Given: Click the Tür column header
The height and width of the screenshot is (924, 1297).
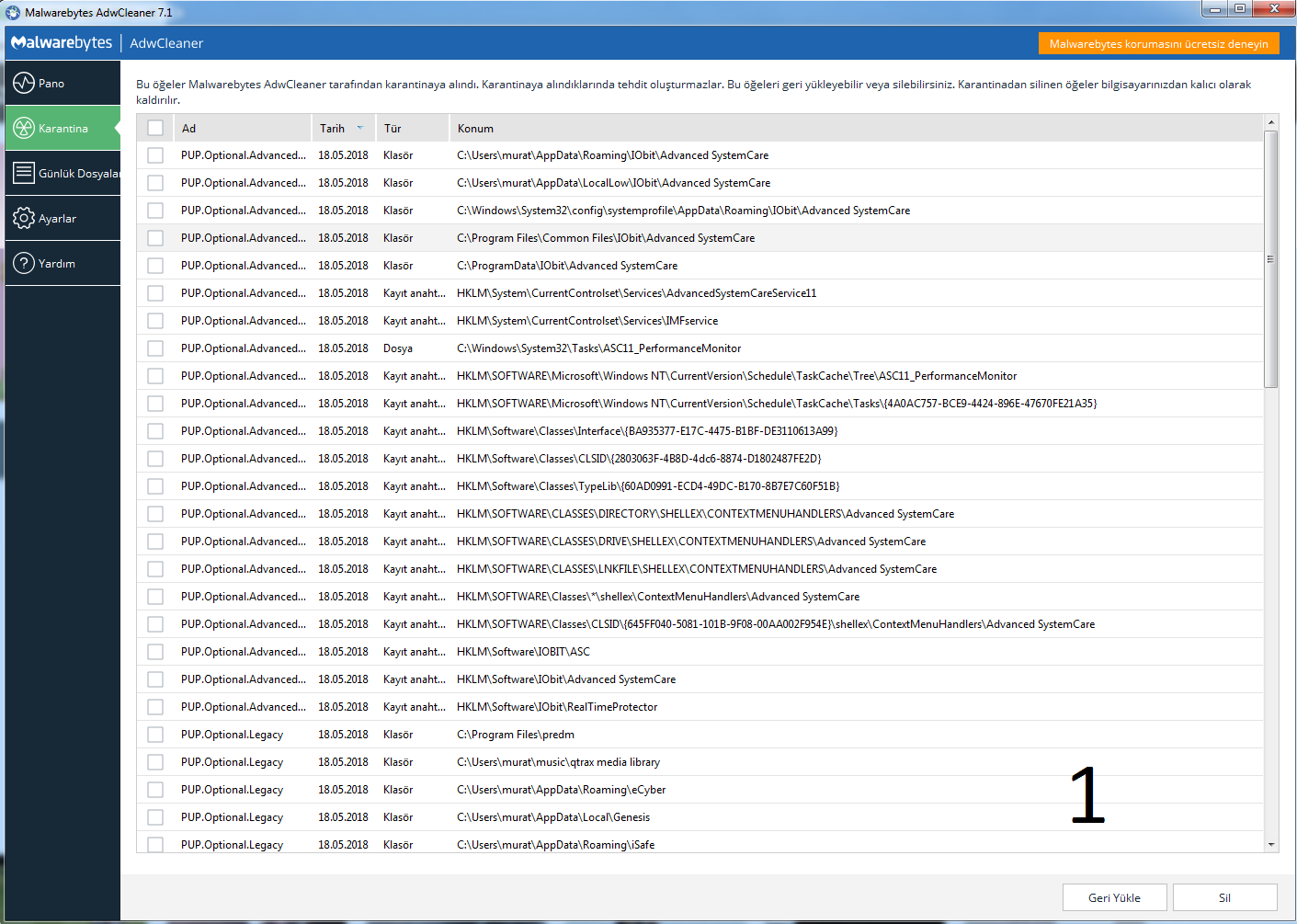Looking at the screenshot, I should tap(413, 128).
